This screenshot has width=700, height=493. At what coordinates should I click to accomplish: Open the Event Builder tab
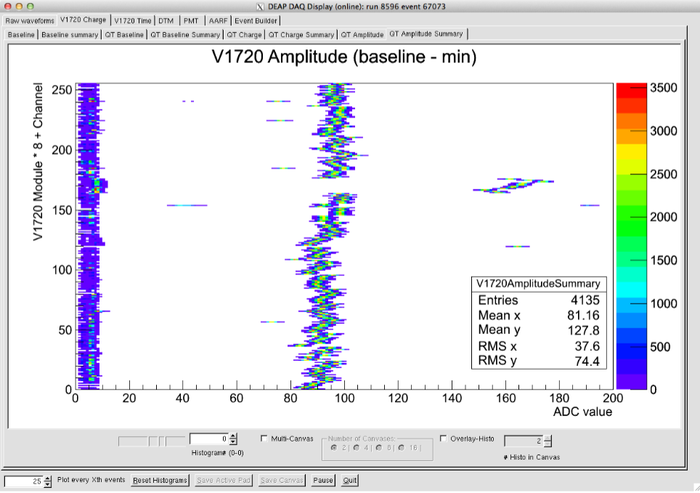(x=259, y=19)
